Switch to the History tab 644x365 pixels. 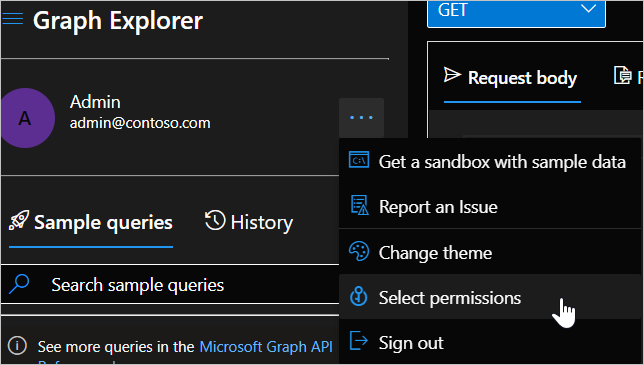click(x=249, y=222)
